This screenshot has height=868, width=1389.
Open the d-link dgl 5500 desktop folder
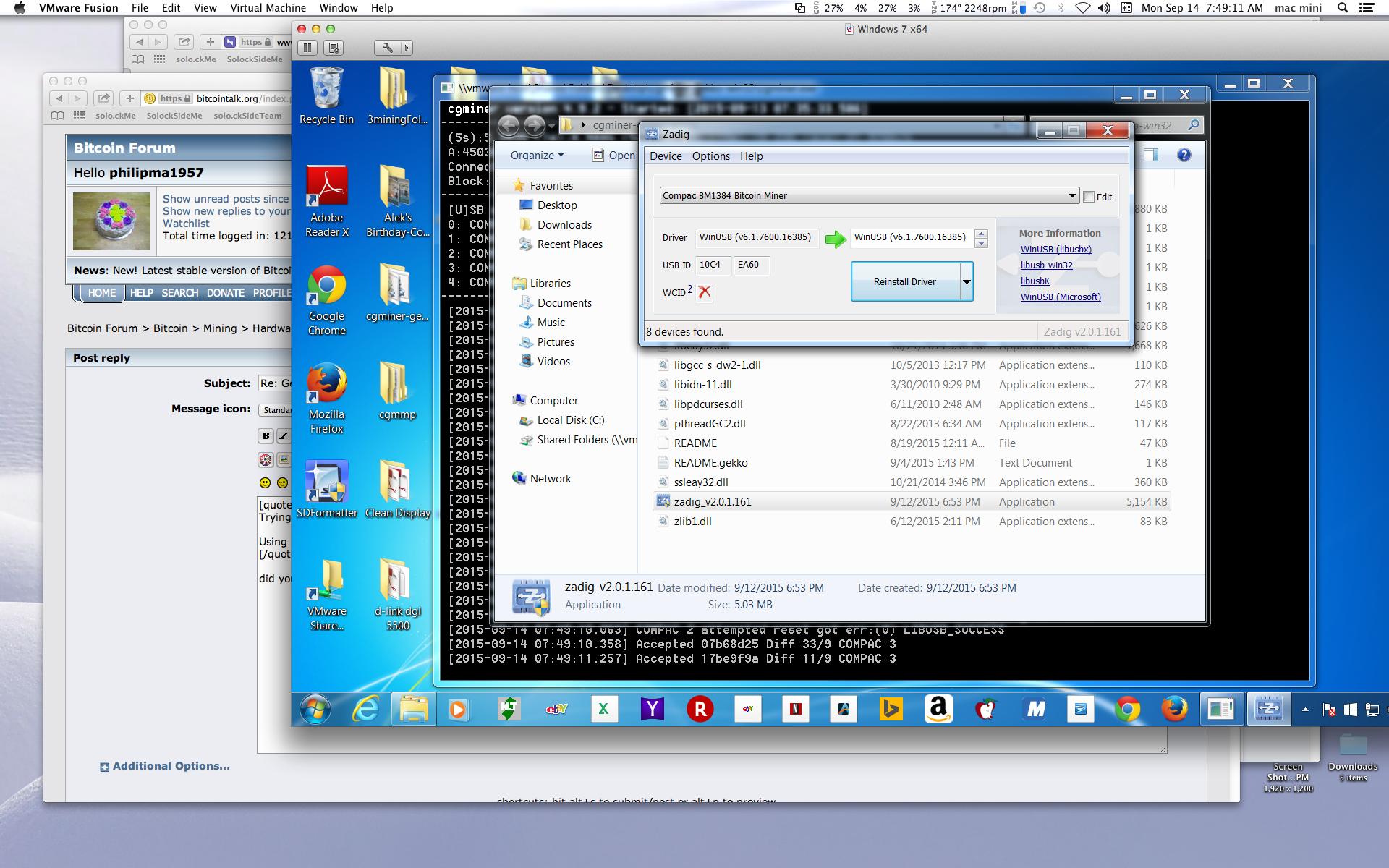tap(397, 595)
